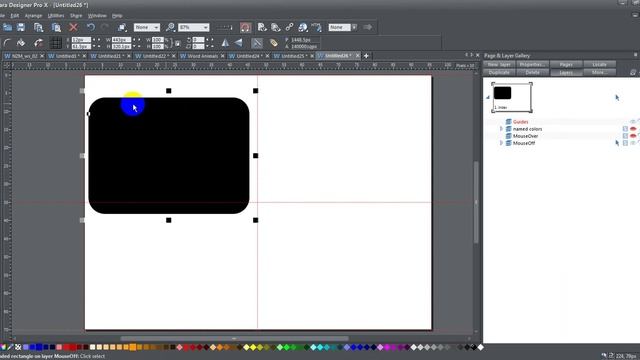The image size is (640, 360).
Task: Click the Open file icon
Action: [x=7, y=27]
